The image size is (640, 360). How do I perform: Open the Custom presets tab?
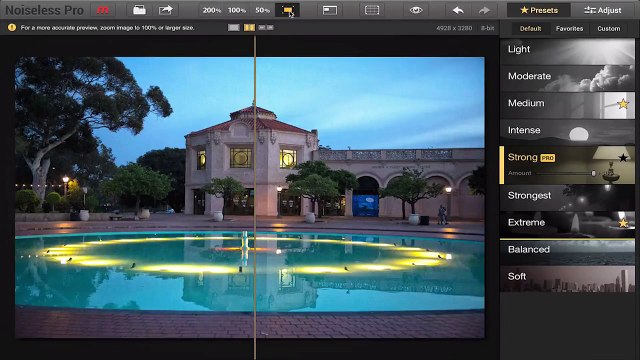609,29
